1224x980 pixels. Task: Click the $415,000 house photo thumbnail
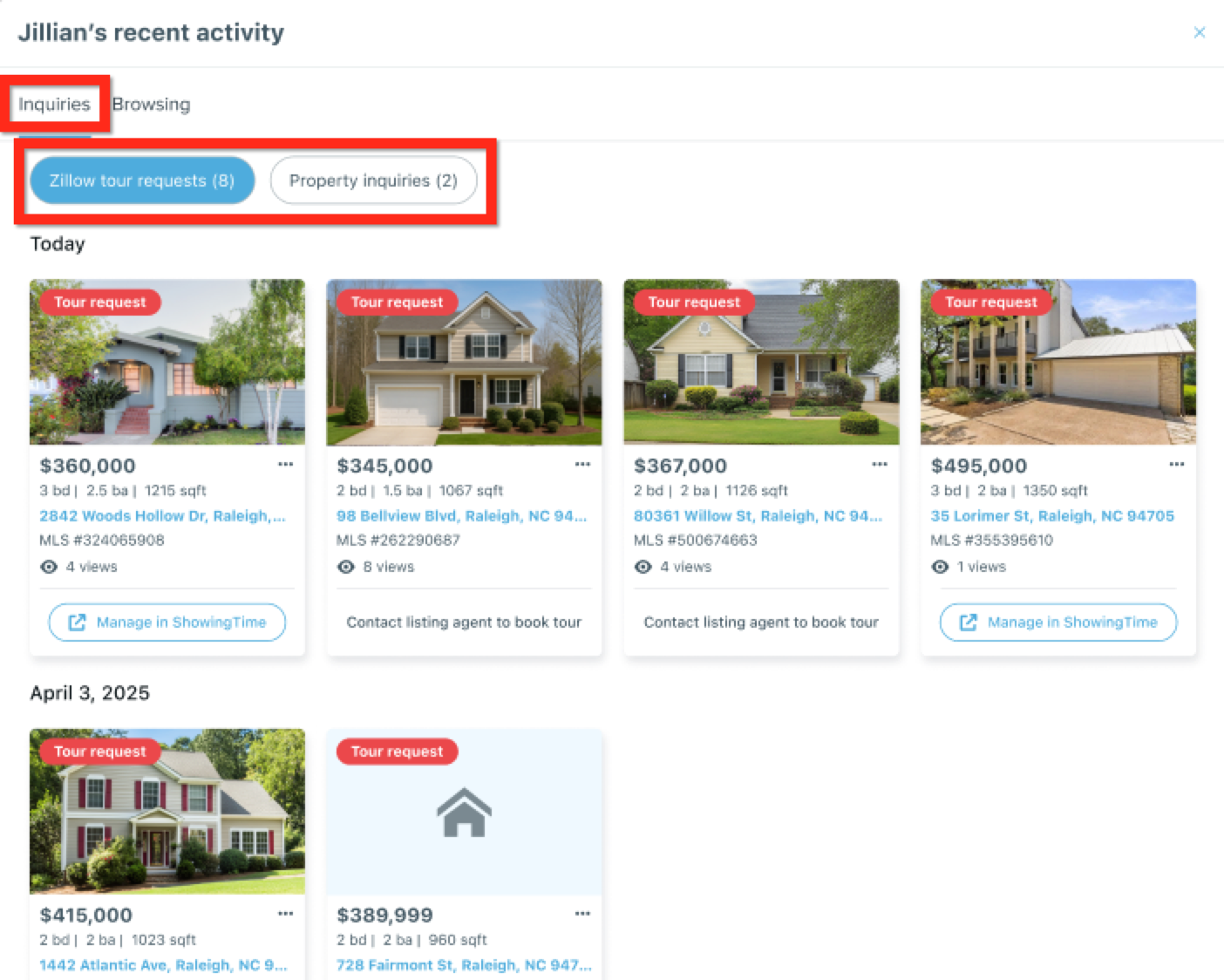pyautogui.click(x=167, y=812)
